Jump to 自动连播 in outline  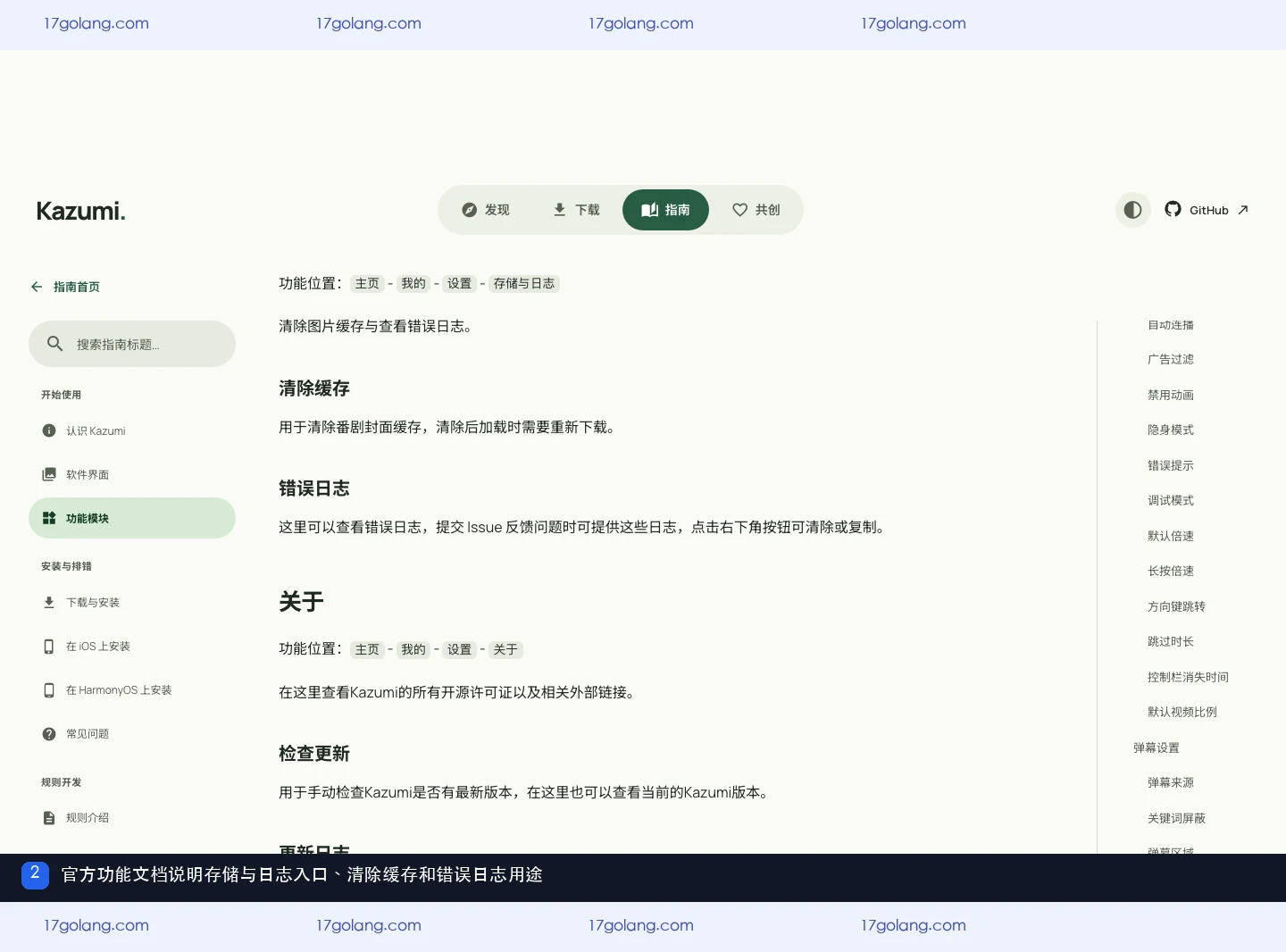[1171, 325]
